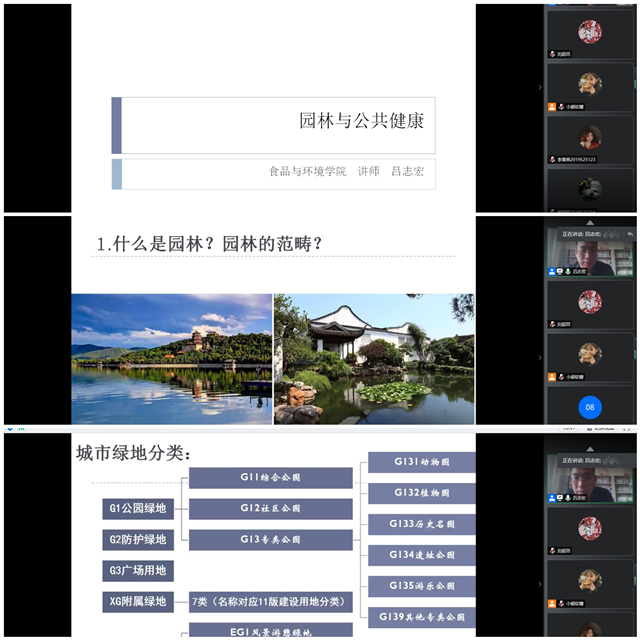Click the G2防护绿地 box

click(138, 540)
